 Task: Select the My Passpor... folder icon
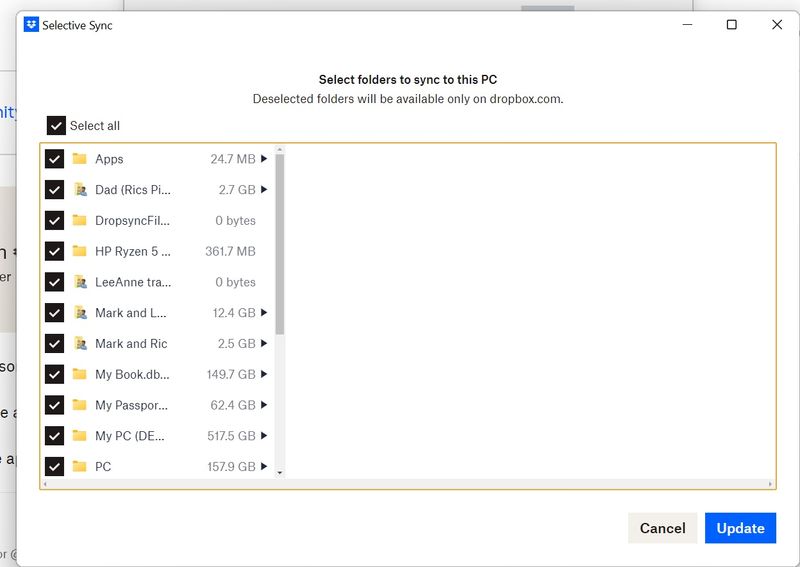79,405
